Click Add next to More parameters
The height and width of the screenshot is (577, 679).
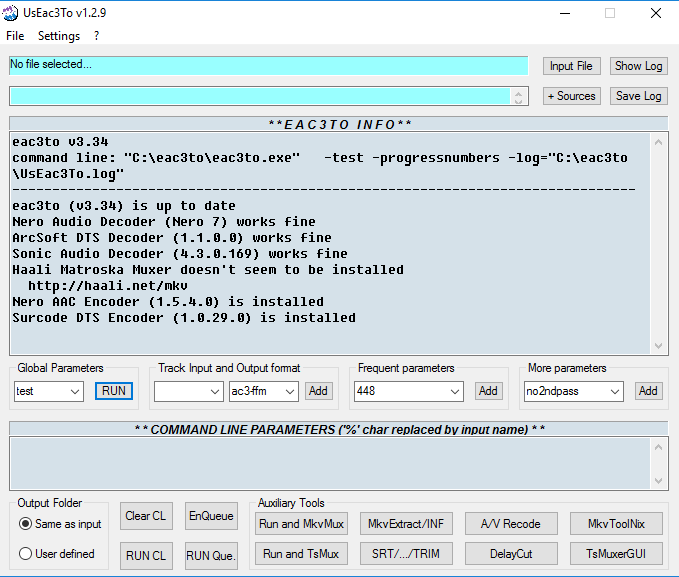[648, 391]
